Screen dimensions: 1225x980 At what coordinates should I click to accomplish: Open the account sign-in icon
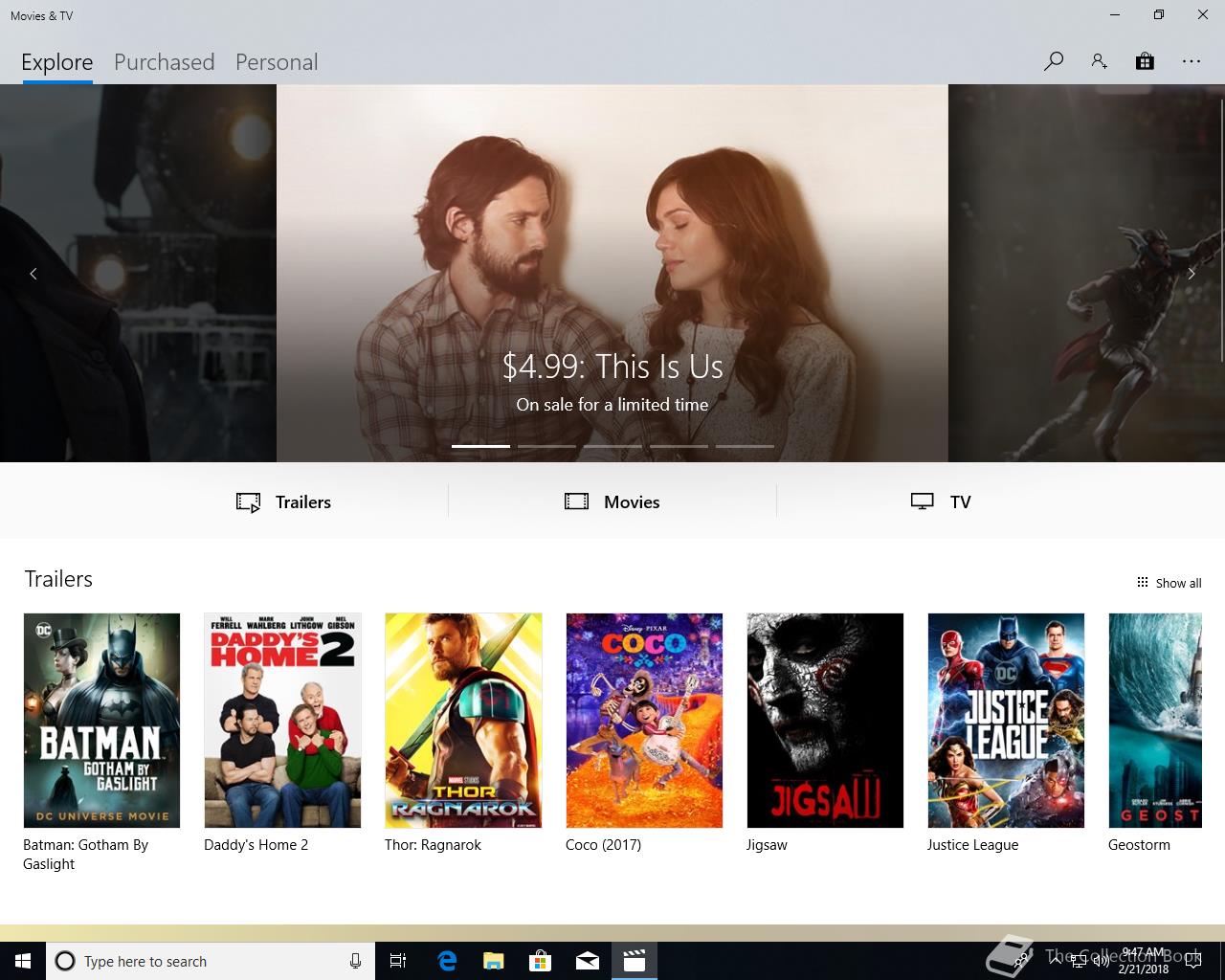tap(1099, 61)
